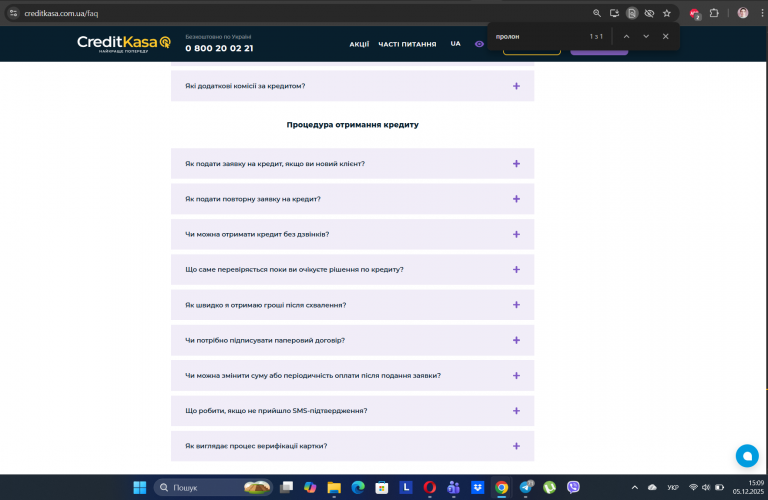Click the taskbar search box

click(213, 487)
